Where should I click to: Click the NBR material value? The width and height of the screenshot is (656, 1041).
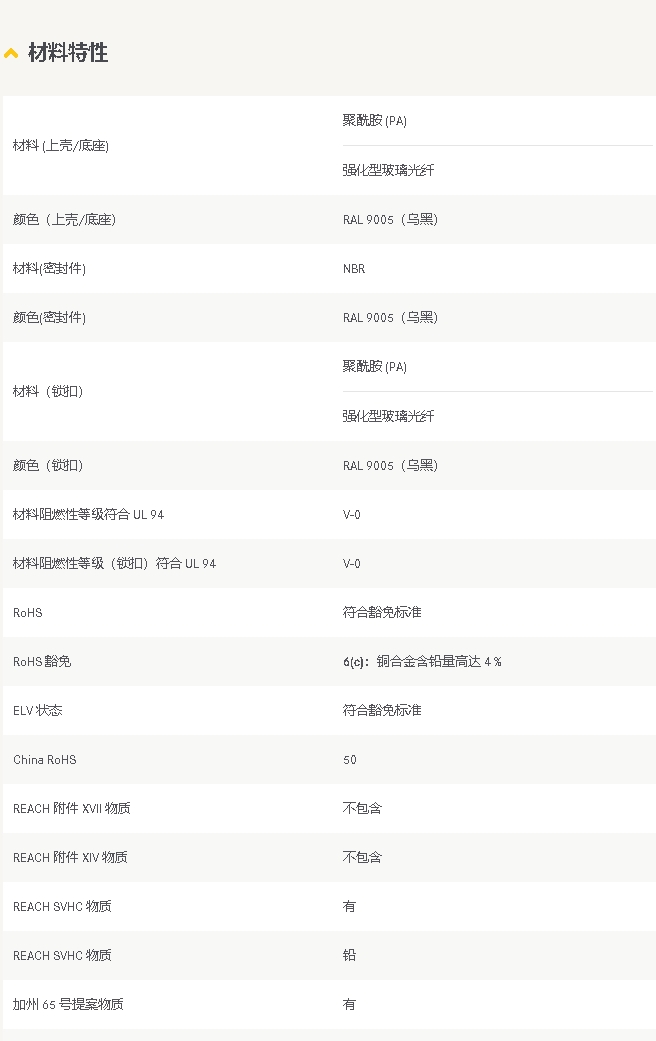pos(354,269)
